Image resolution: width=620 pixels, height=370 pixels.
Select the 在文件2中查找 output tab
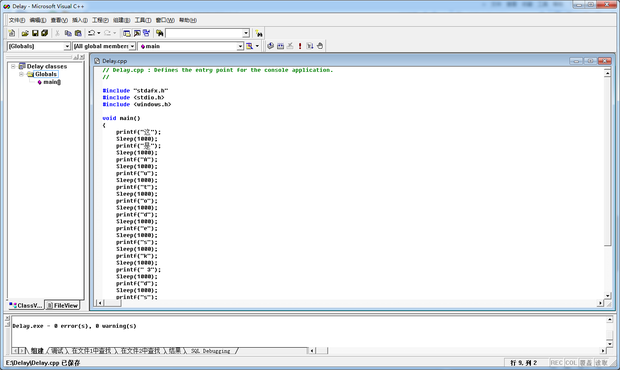(x=140, y=351)
